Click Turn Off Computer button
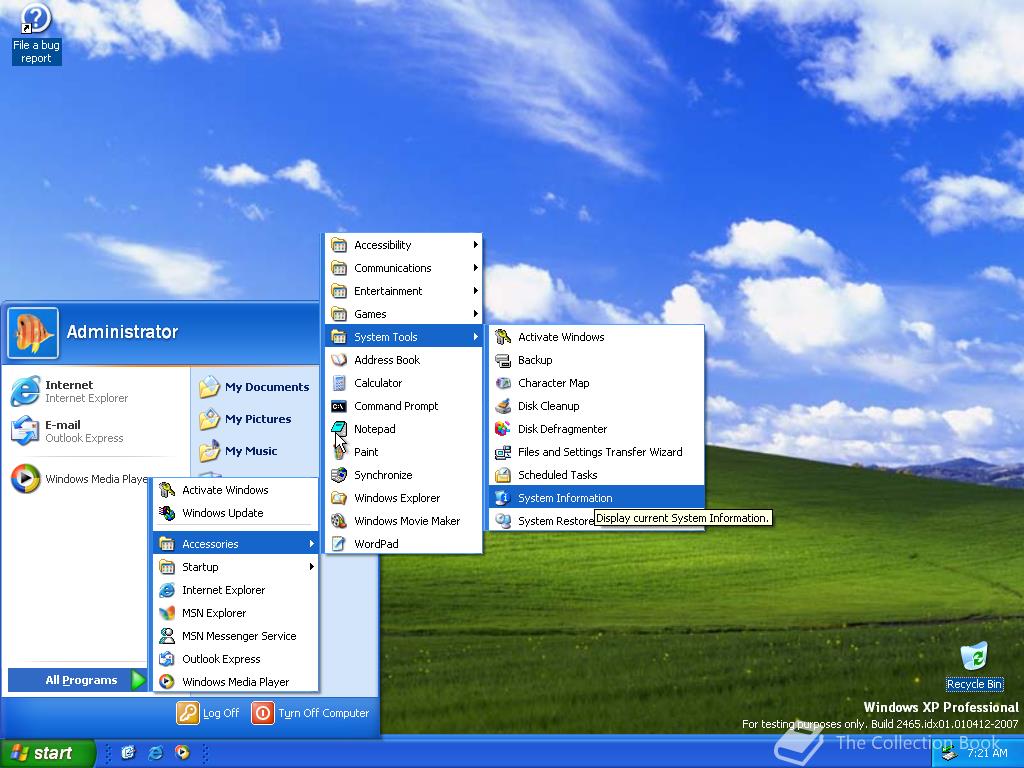Viewport: 1024px width, 768px height. pos(311,713)
